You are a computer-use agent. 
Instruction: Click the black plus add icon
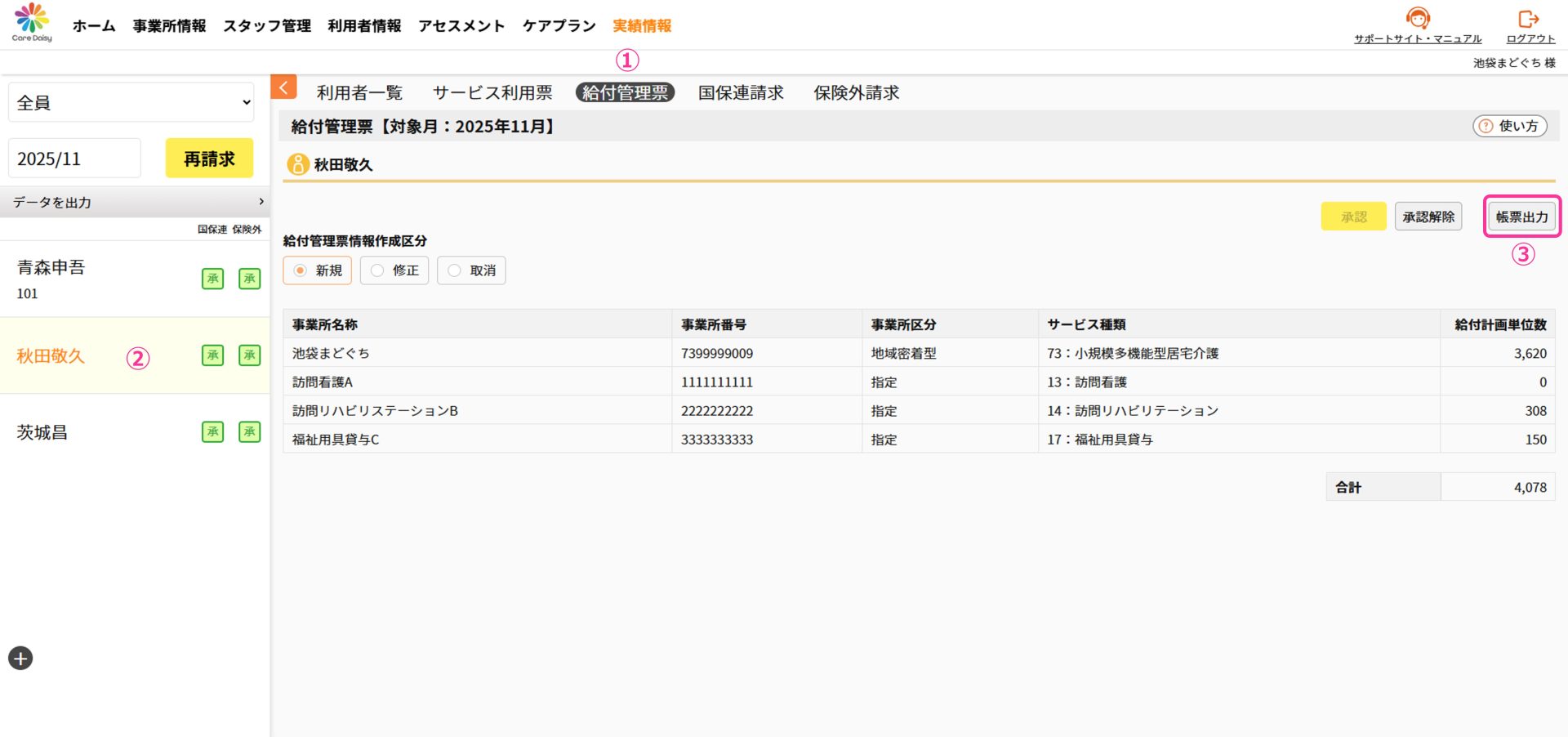[x=20, y=658]
